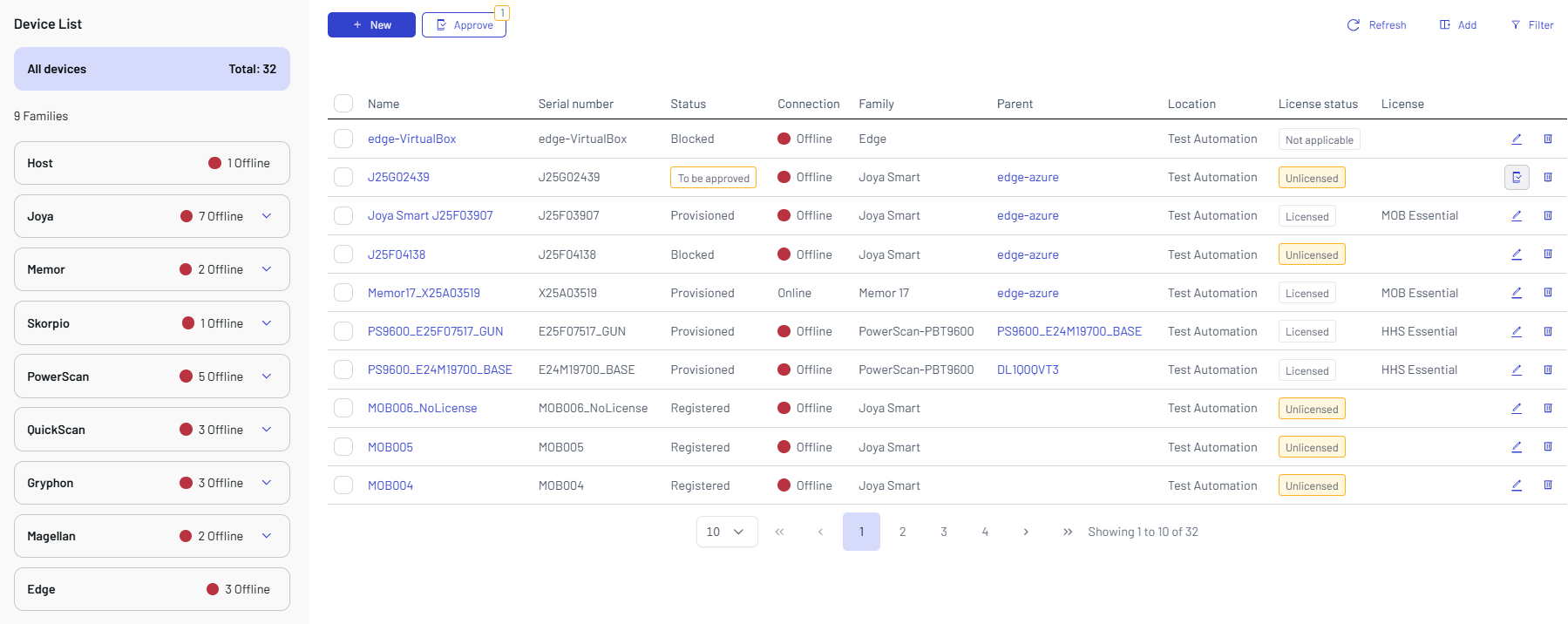The height and width of the screenshot is (624, 1568).
Task: Expand the Magellan family chevron
Action: pos(267,536)
